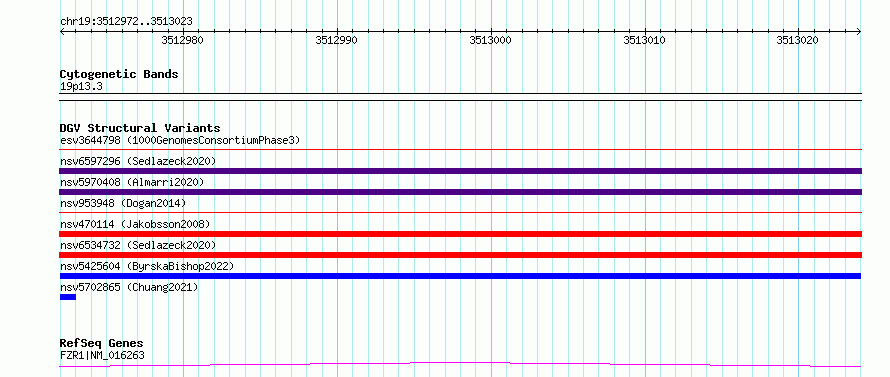
Task: Click the chr19:3512972..3513023 region label
Action: point(126,22)
